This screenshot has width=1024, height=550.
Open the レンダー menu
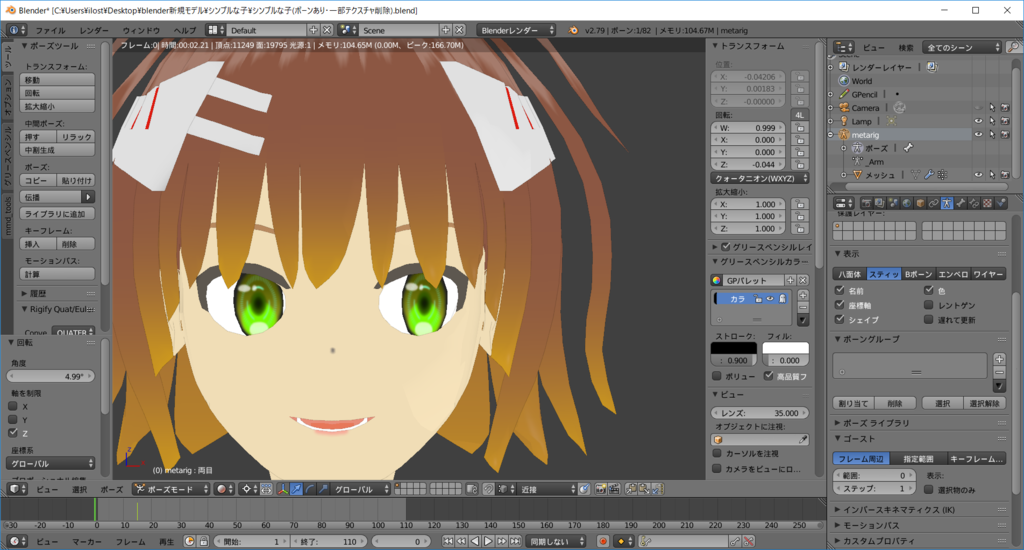pyautogui.click(x=94, y=30)
